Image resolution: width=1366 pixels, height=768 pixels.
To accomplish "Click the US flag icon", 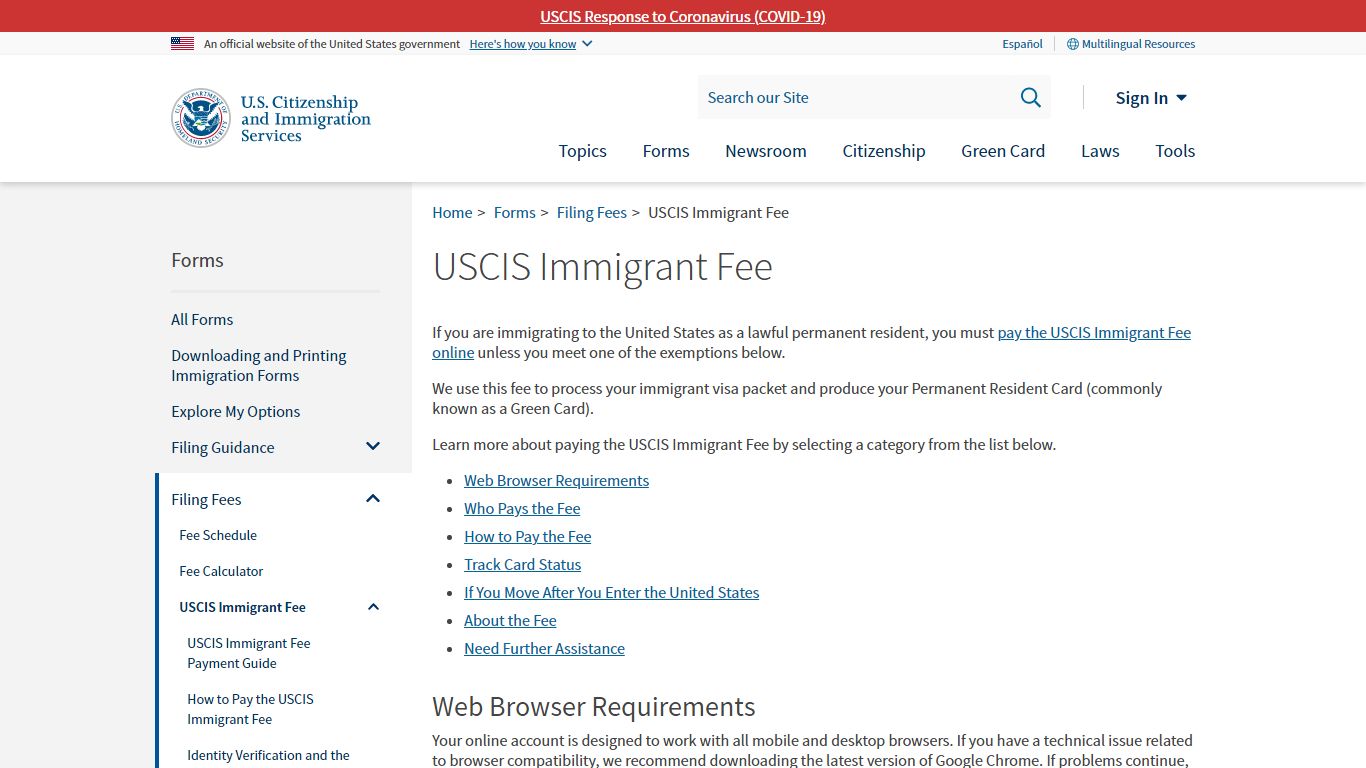I will [x=182, y=44].
